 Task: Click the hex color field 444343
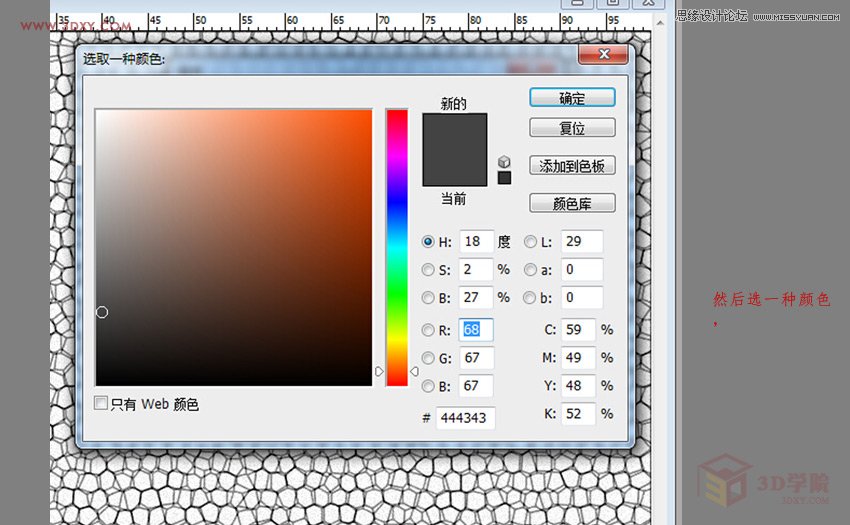click(465, 418)
